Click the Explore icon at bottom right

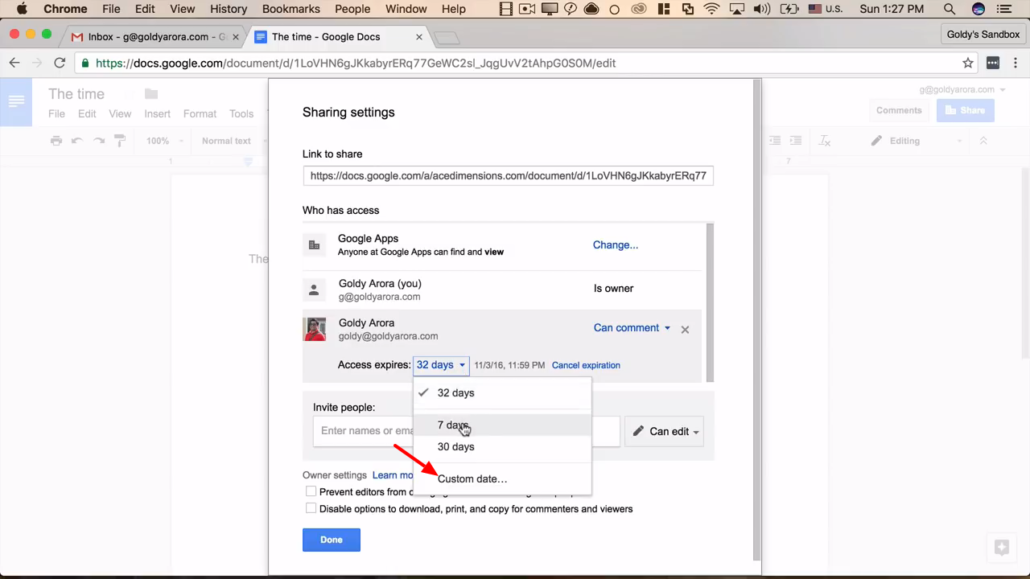tap(1001, 547)
